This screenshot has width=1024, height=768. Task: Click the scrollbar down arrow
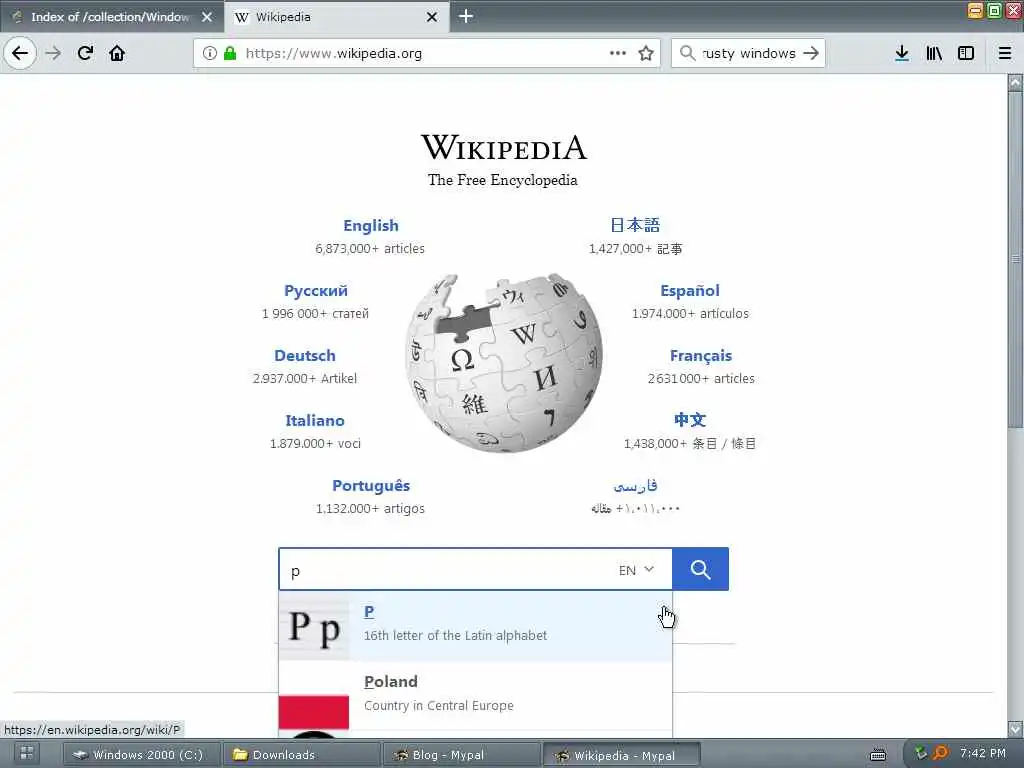(x=1015, y=728)
